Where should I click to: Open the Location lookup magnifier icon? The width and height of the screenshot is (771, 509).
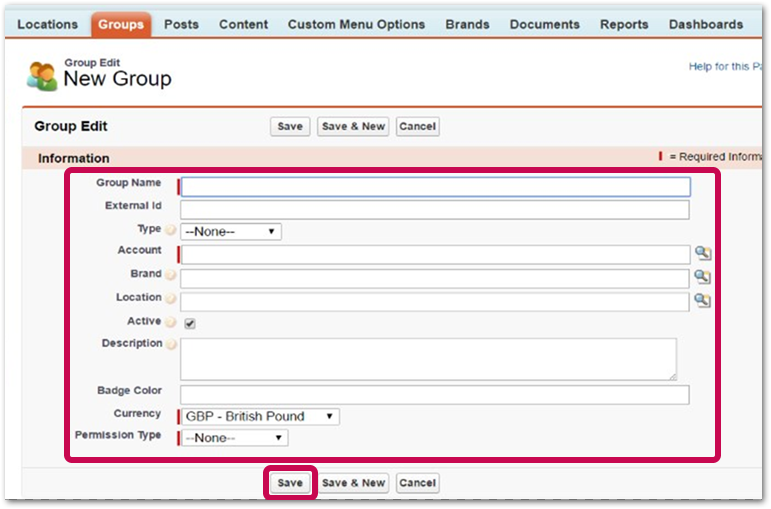pos(703,300)
